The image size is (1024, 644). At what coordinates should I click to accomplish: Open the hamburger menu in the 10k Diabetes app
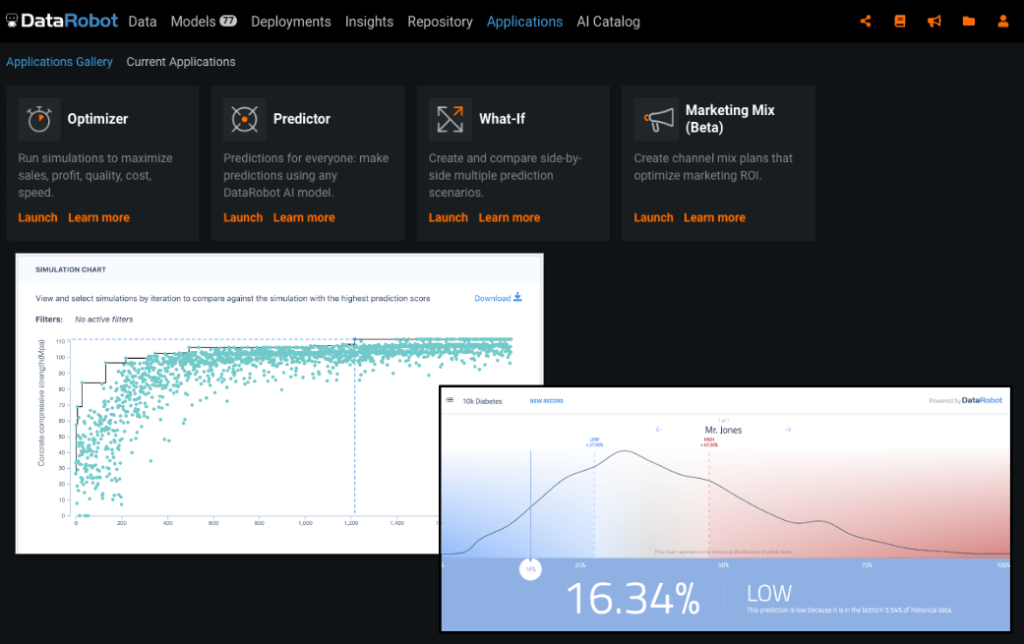tap(450, 399)
